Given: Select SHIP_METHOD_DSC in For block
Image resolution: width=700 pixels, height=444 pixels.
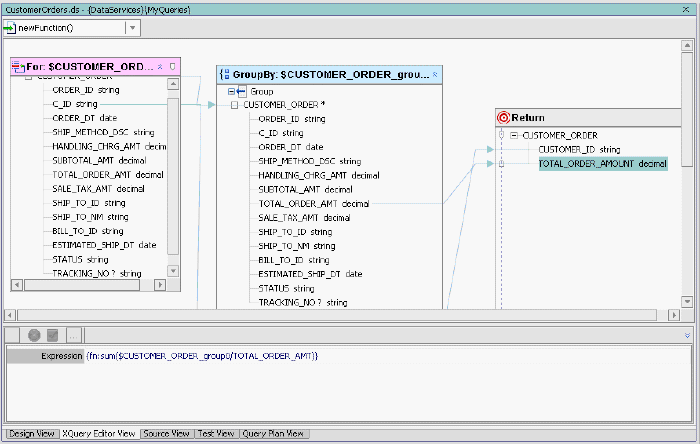Looking at the screenshot, I should (x=103, y=133).
